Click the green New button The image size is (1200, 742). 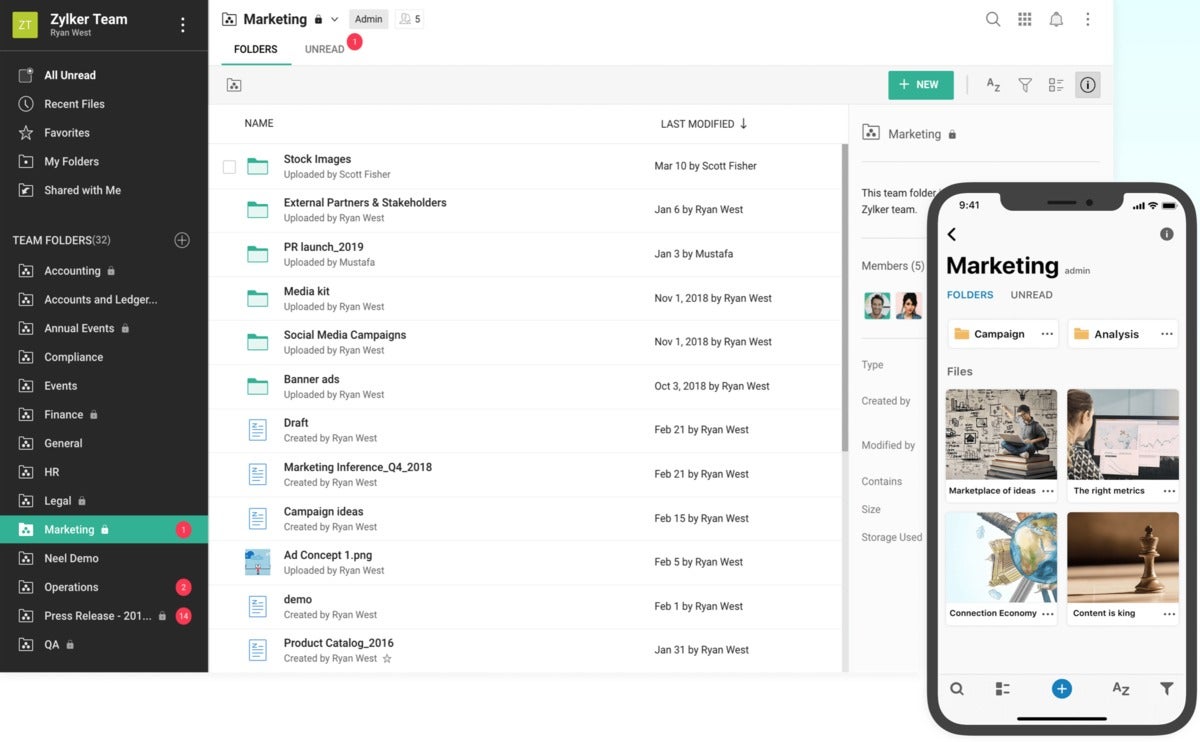click(x=921, y=85)
